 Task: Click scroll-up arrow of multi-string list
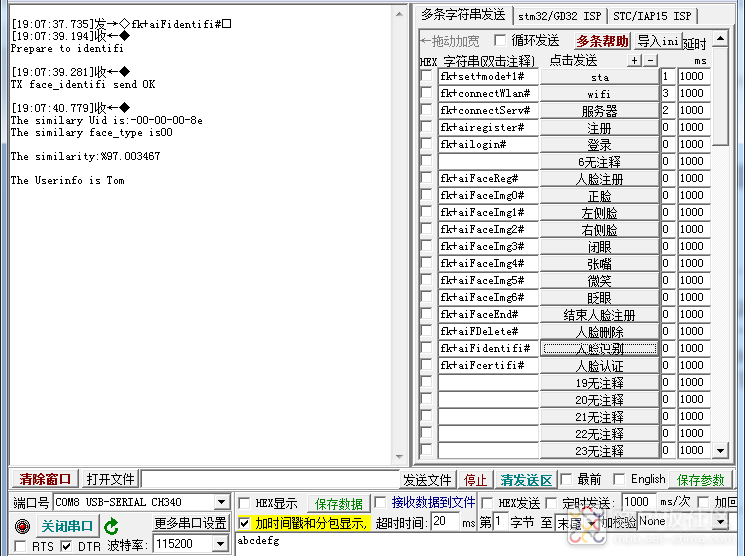pyautogui.click(x=720, y=38)
